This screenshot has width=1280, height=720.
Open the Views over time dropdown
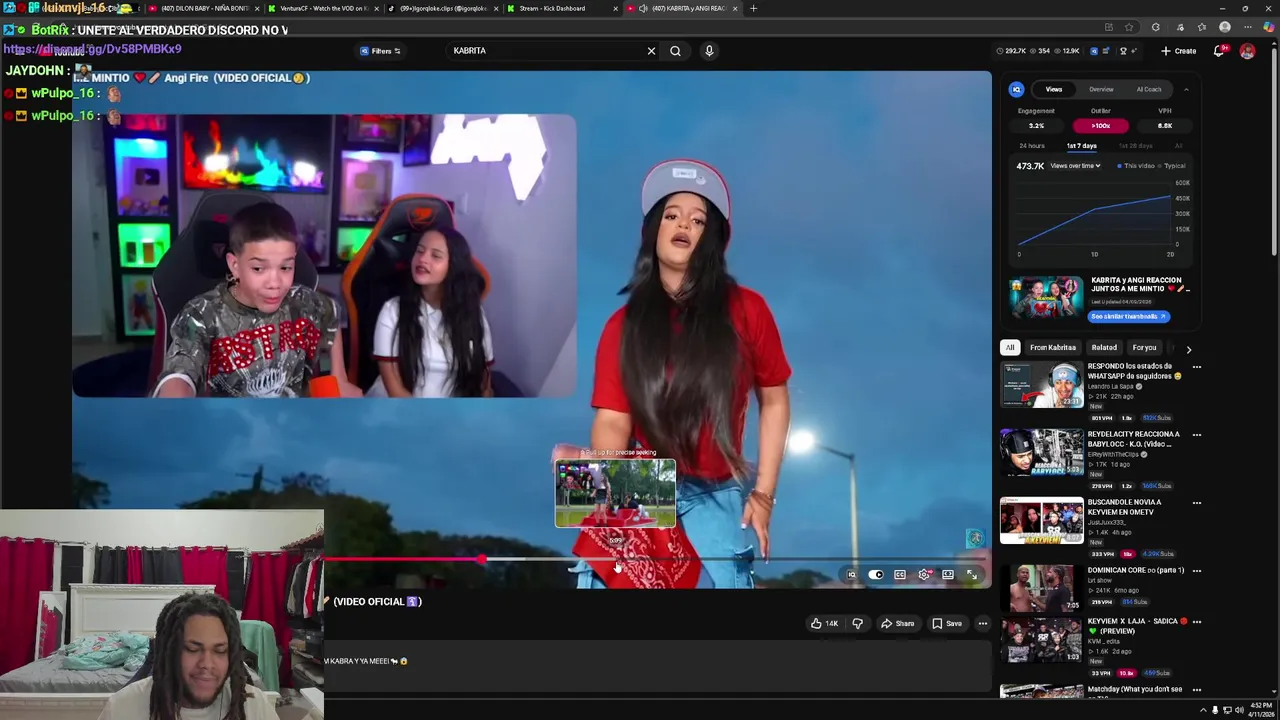(1075, 166)
